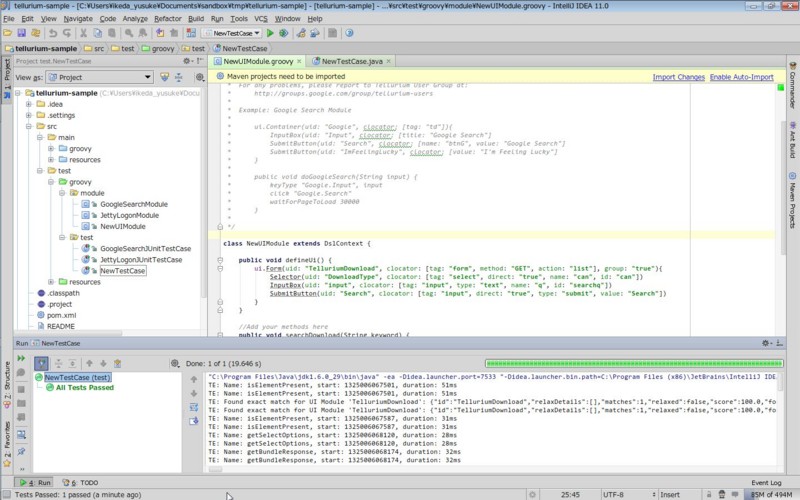The height and width of the screenshot is (500, 800).
Task: Open the View as Project dropdown
Action: (100, 77)
